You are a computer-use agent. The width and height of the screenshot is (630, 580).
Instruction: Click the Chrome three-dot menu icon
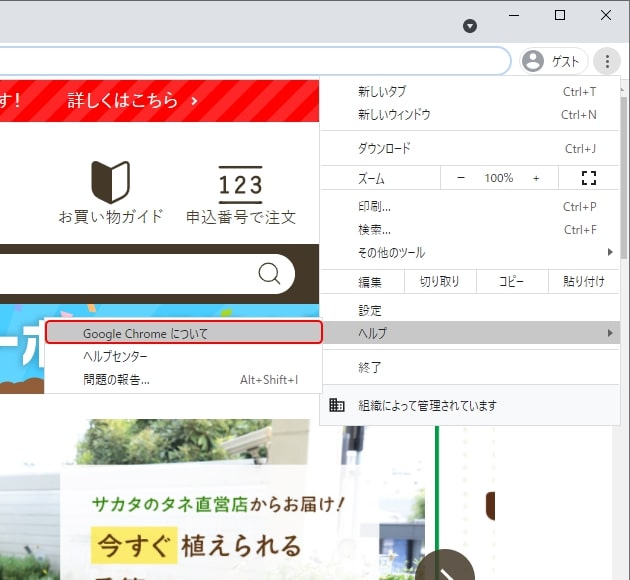[606, 61]
